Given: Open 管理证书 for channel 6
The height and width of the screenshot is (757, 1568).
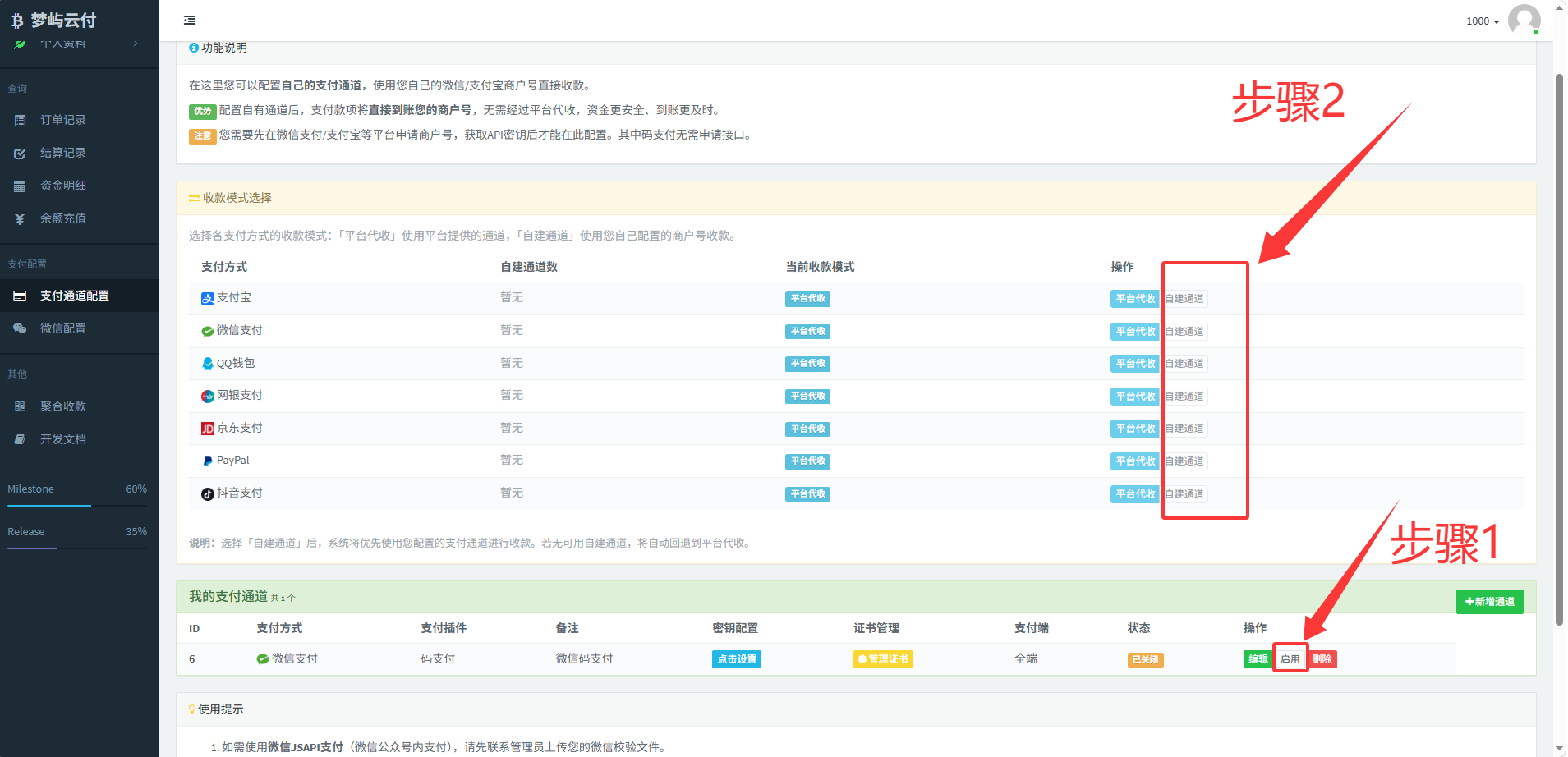Looking at the screenshot, I should [x=883, y=659].
